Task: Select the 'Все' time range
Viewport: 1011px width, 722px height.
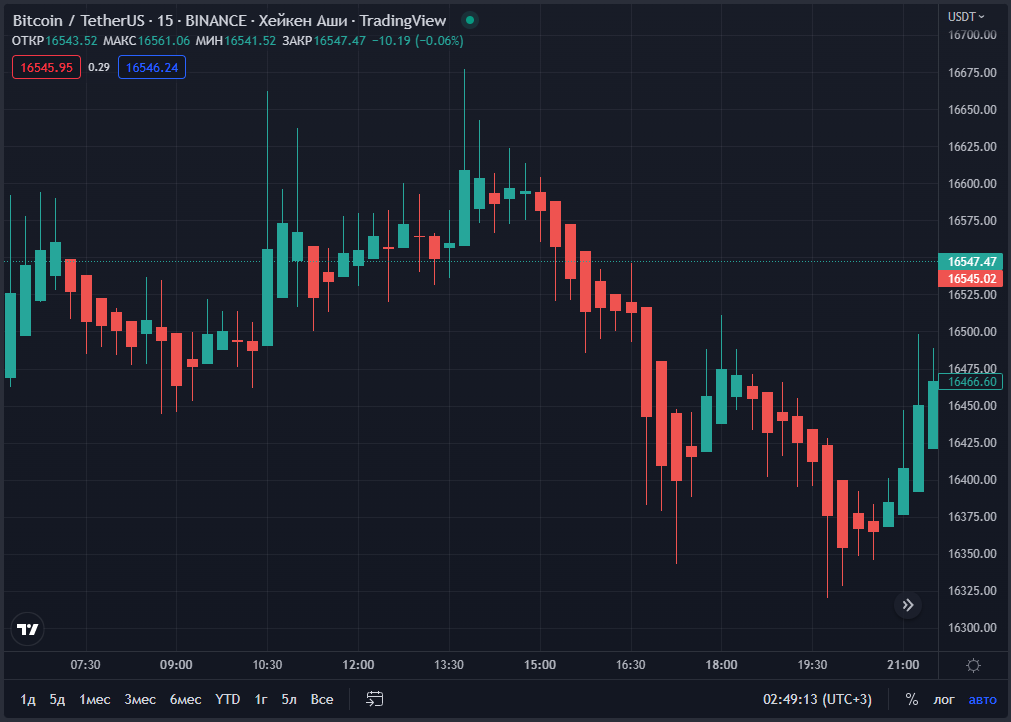Action: [x=322, y=699]
